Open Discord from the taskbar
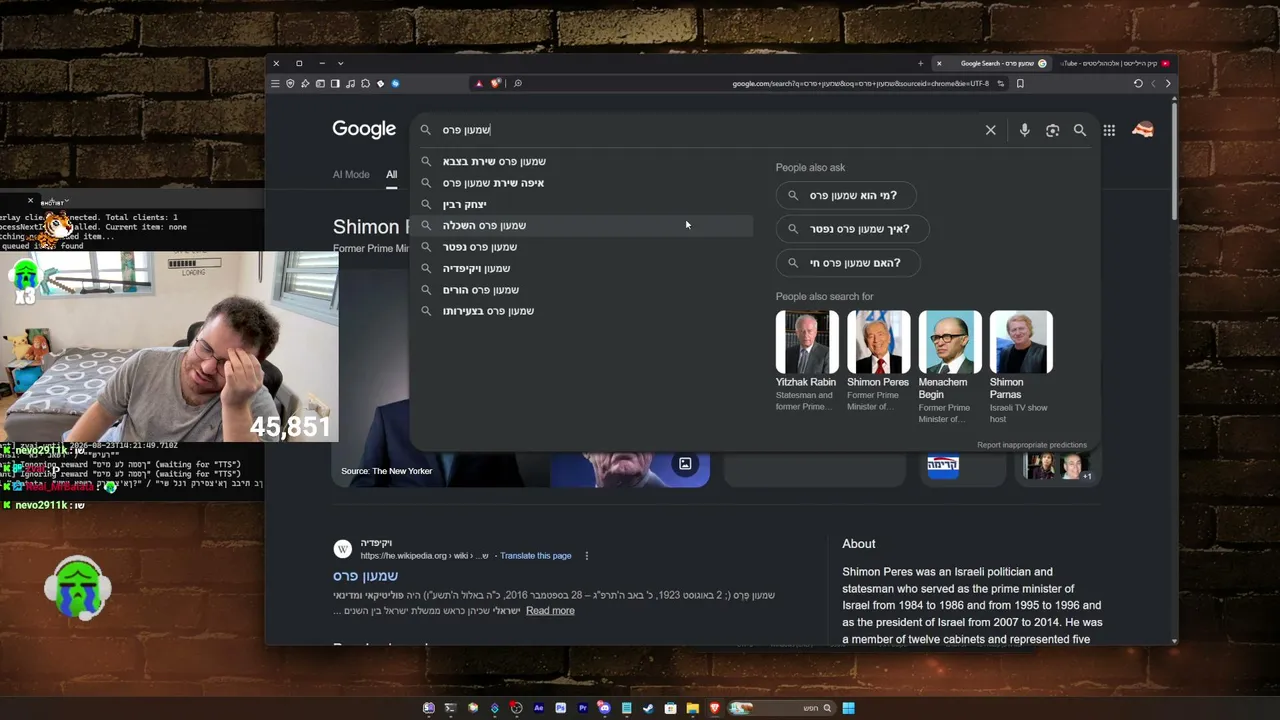Viewport: 1280px width, 720px height. [x=604, y=708]
